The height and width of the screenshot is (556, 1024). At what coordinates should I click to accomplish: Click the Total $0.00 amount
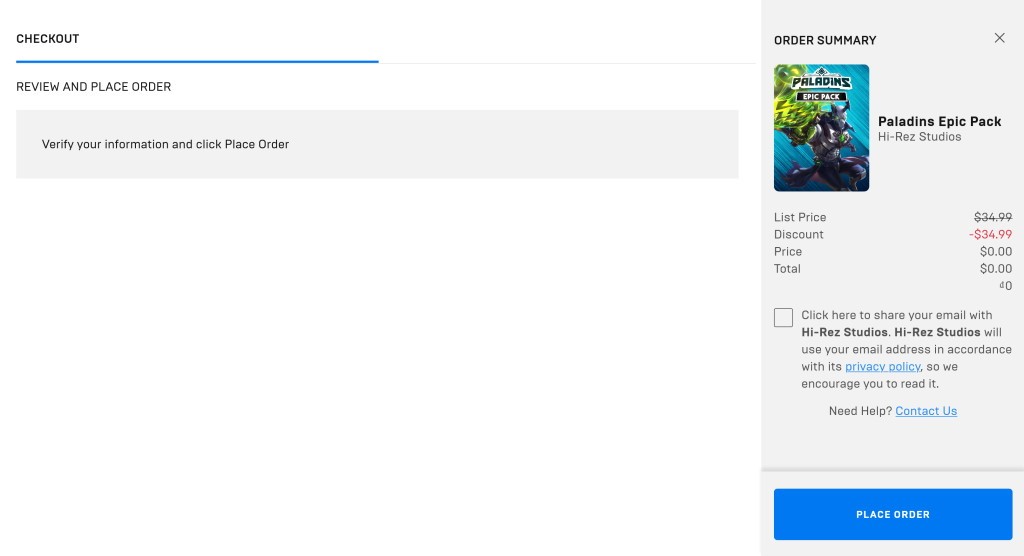995,269
